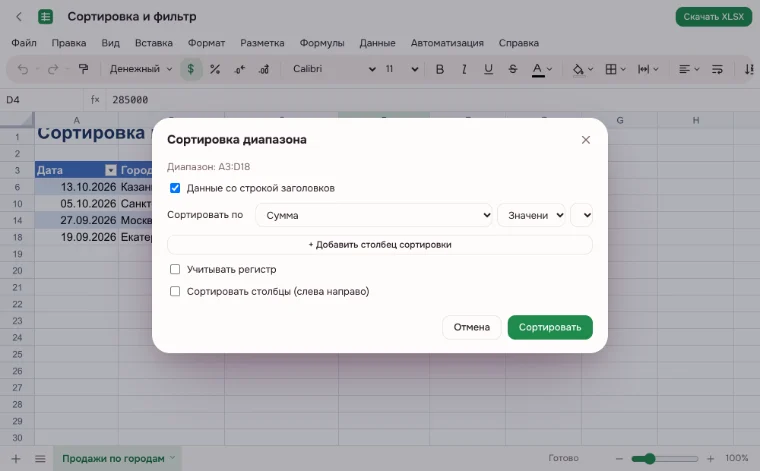
Task: Click the fx function icon
Action: click(95, 99)
